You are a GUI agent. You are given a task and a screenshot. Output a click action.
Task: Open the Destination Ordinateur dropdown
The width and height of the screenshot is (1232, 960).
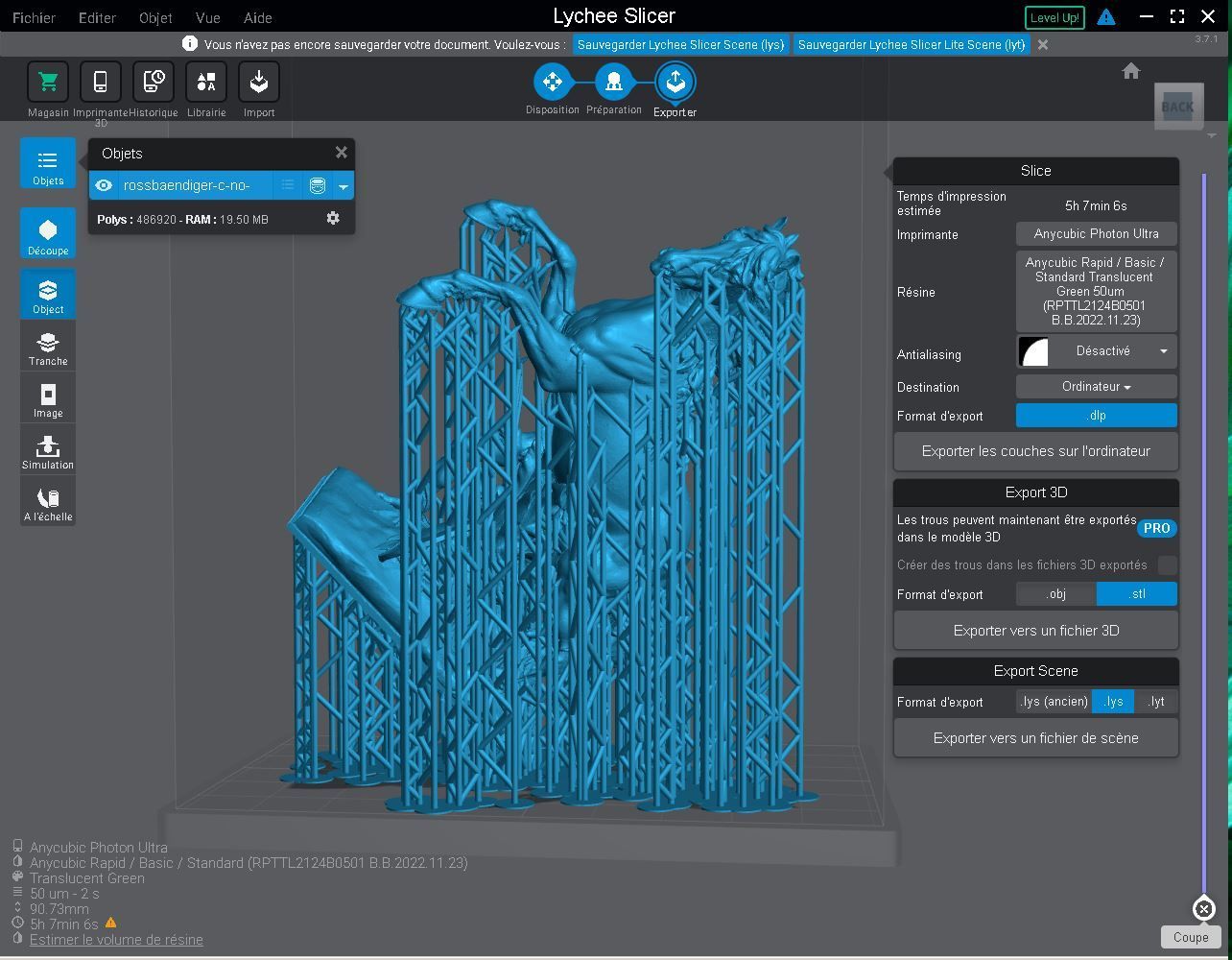pyautogui.click(x=1096, y=387)
